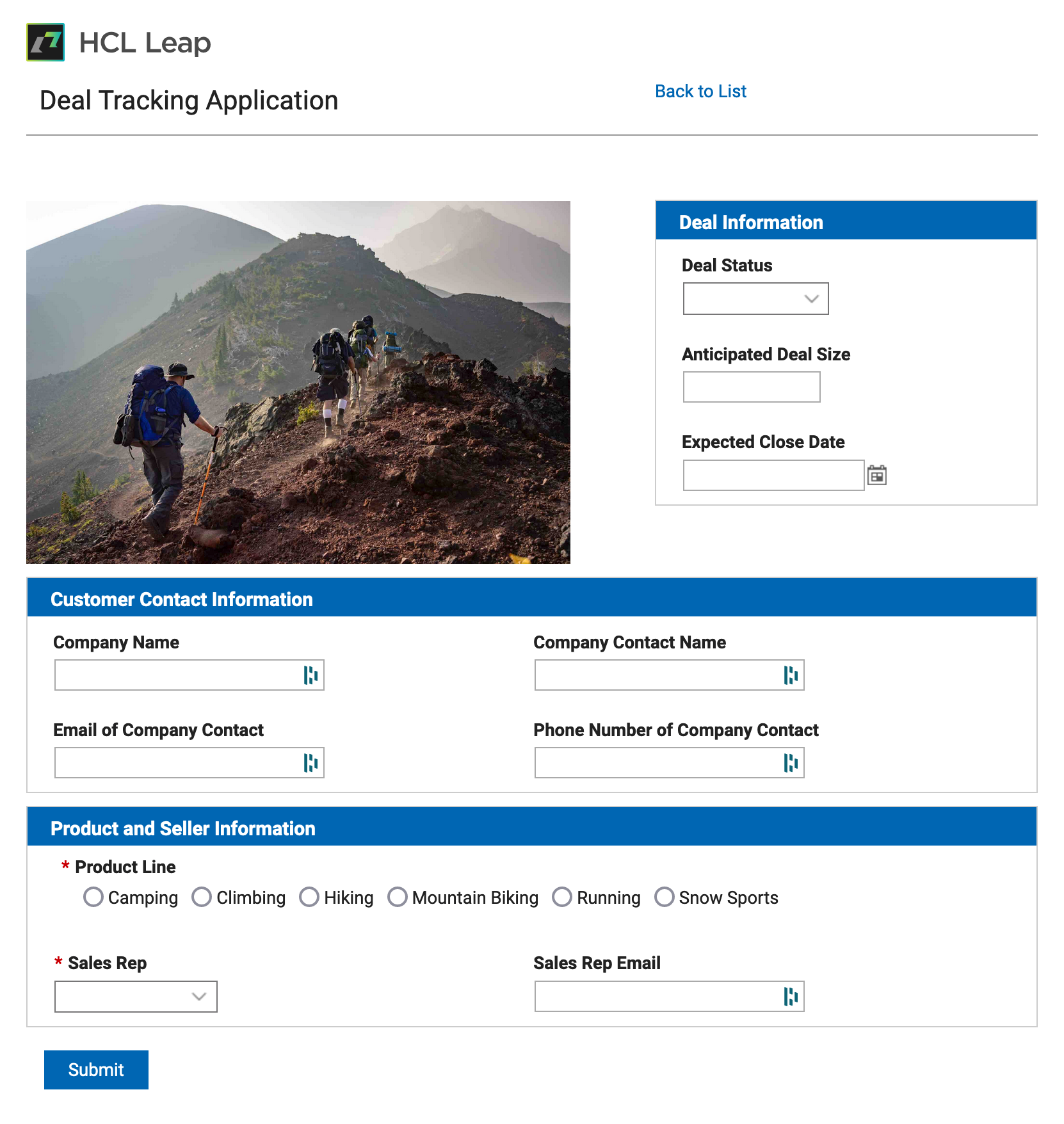The width and height of the screenshot is (1064, 1124).
Task: Open the calendar picker for Expected Close Date
Action: [876, 475]
